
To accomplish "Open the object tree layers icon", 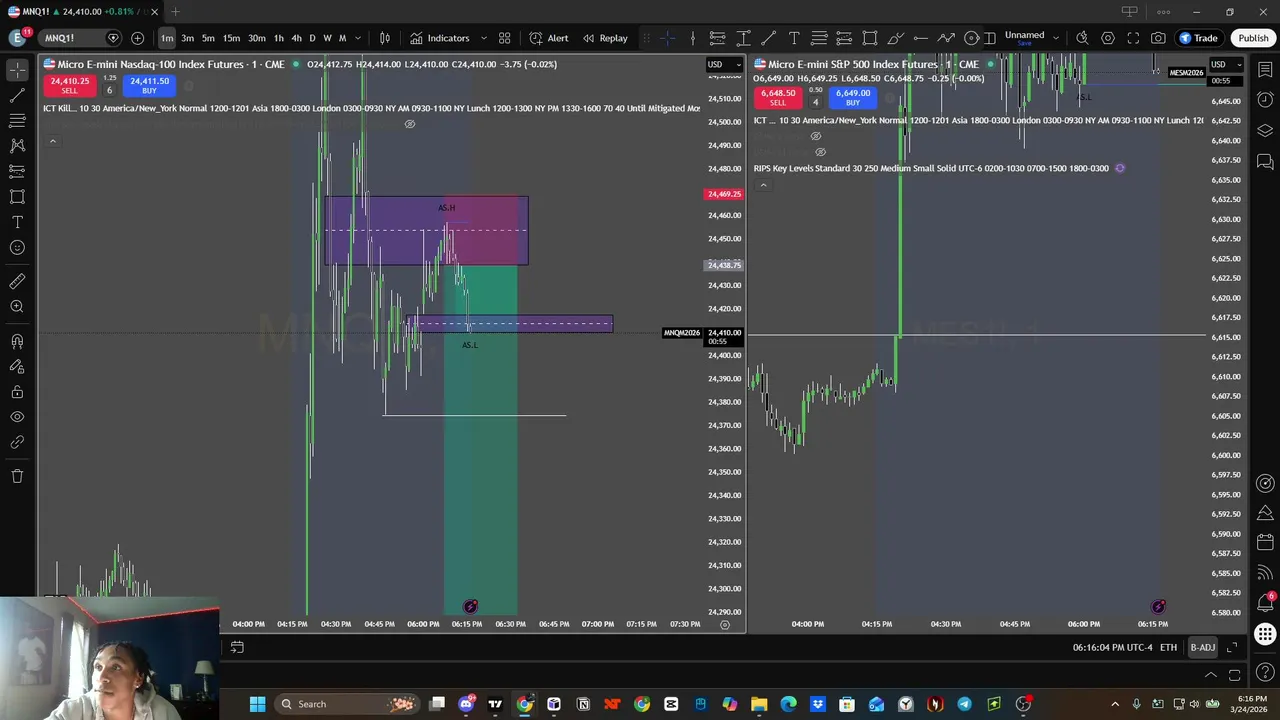I will 1265,131.
